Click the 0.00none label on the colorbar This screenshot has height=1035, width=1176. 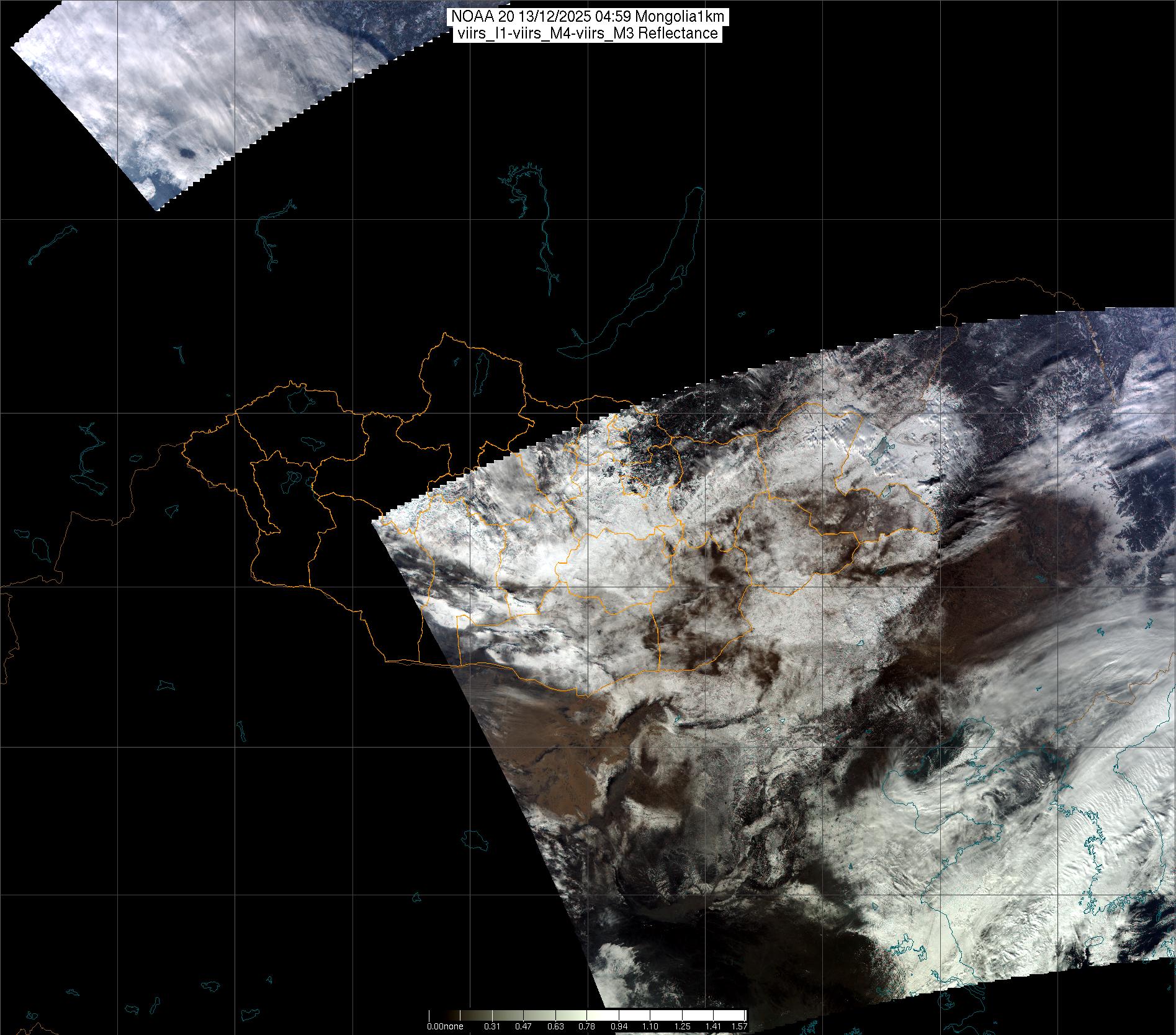[445, 1026]
